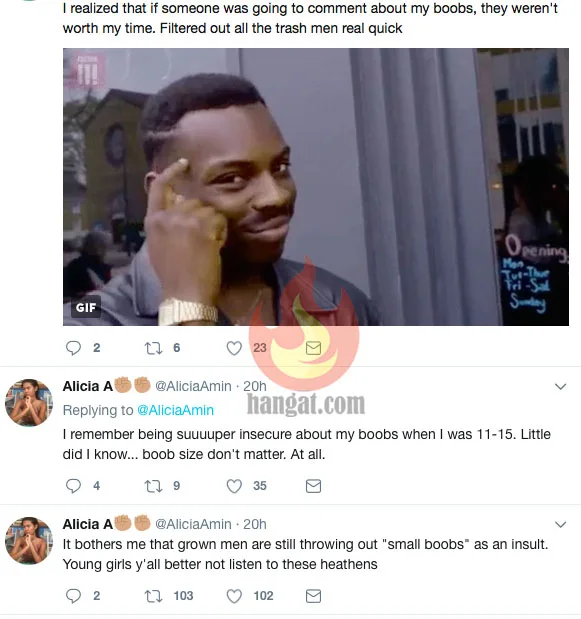Viewport: 581px width, 619px height.
Task: Share the 35-likes tweet via message icon
Action: point(313,486)
